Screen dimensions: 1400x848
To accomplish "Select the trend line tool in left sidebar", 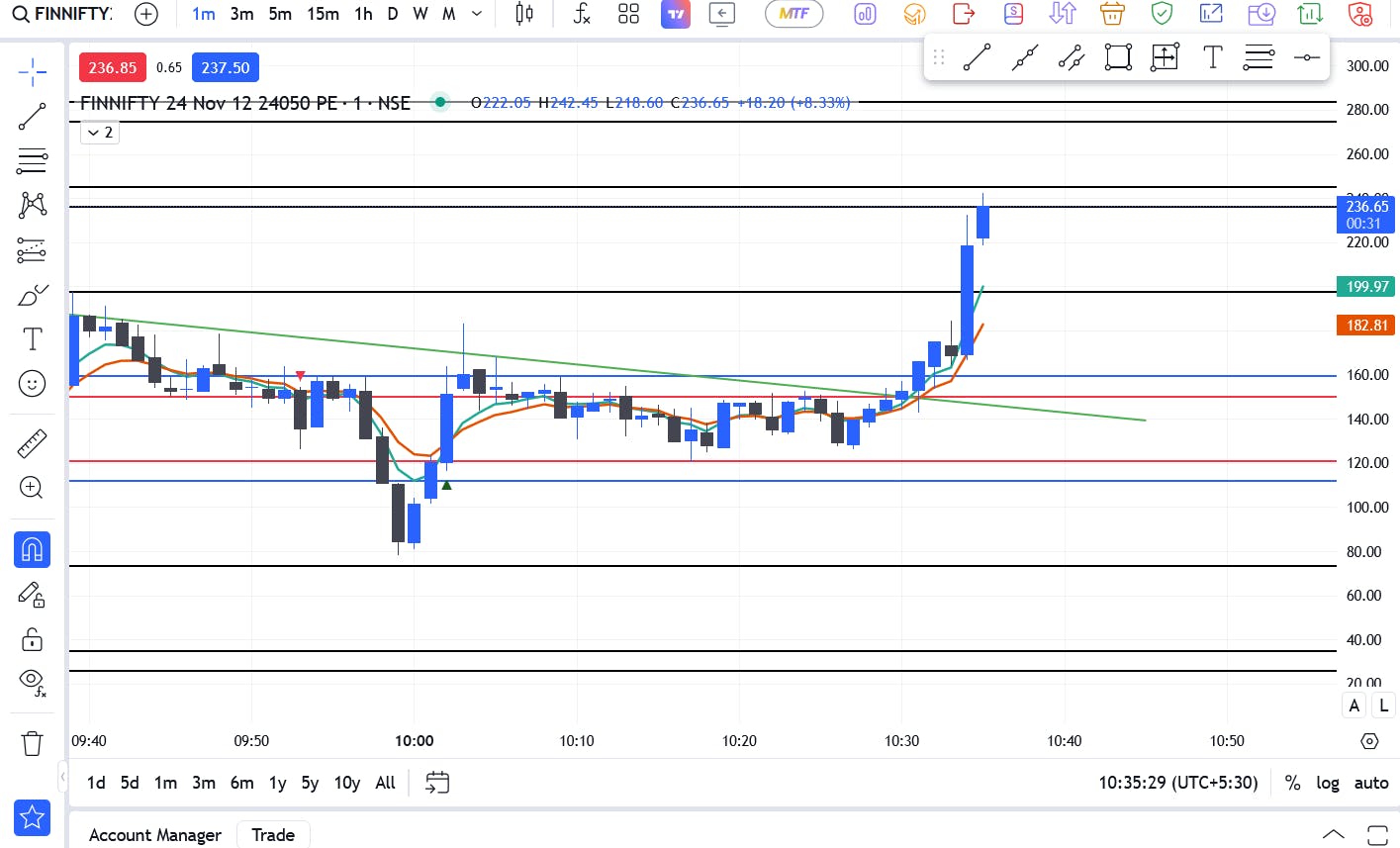I will (32, 117).
